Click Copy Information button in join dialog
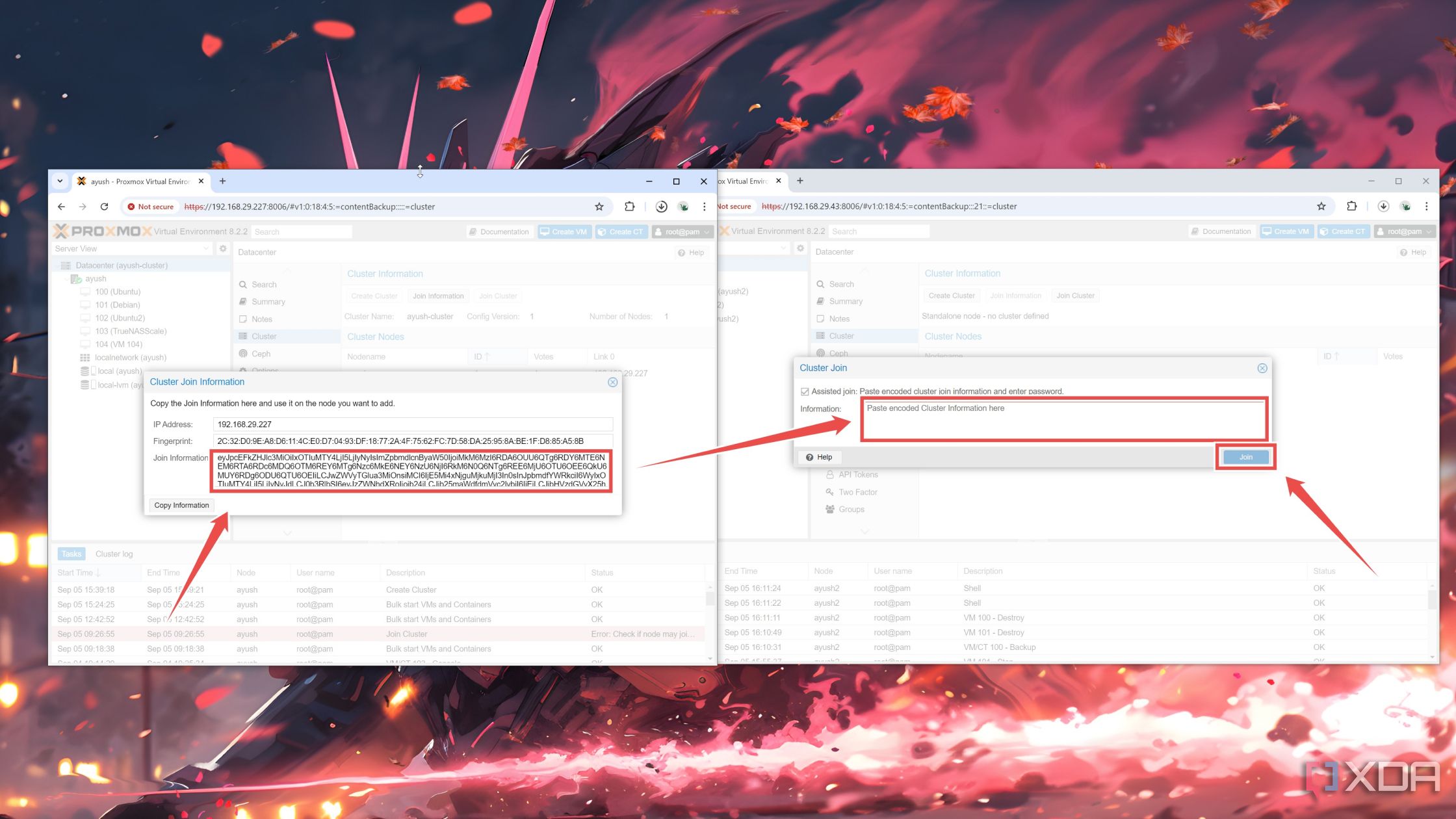 point(181,504)
